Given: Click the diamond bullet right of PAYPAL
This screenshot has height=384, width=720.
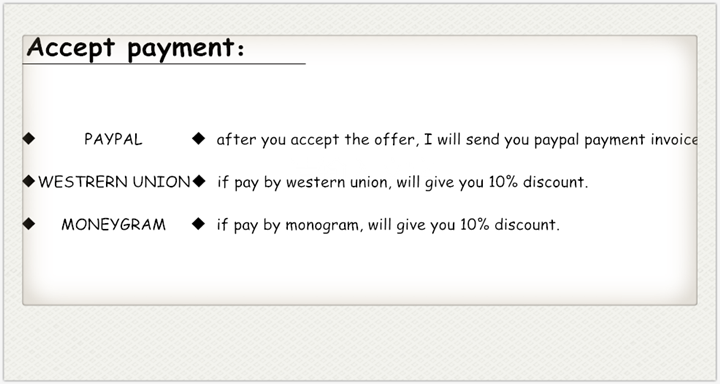Looking at the screenshot, I should click(x=198, y=138).
